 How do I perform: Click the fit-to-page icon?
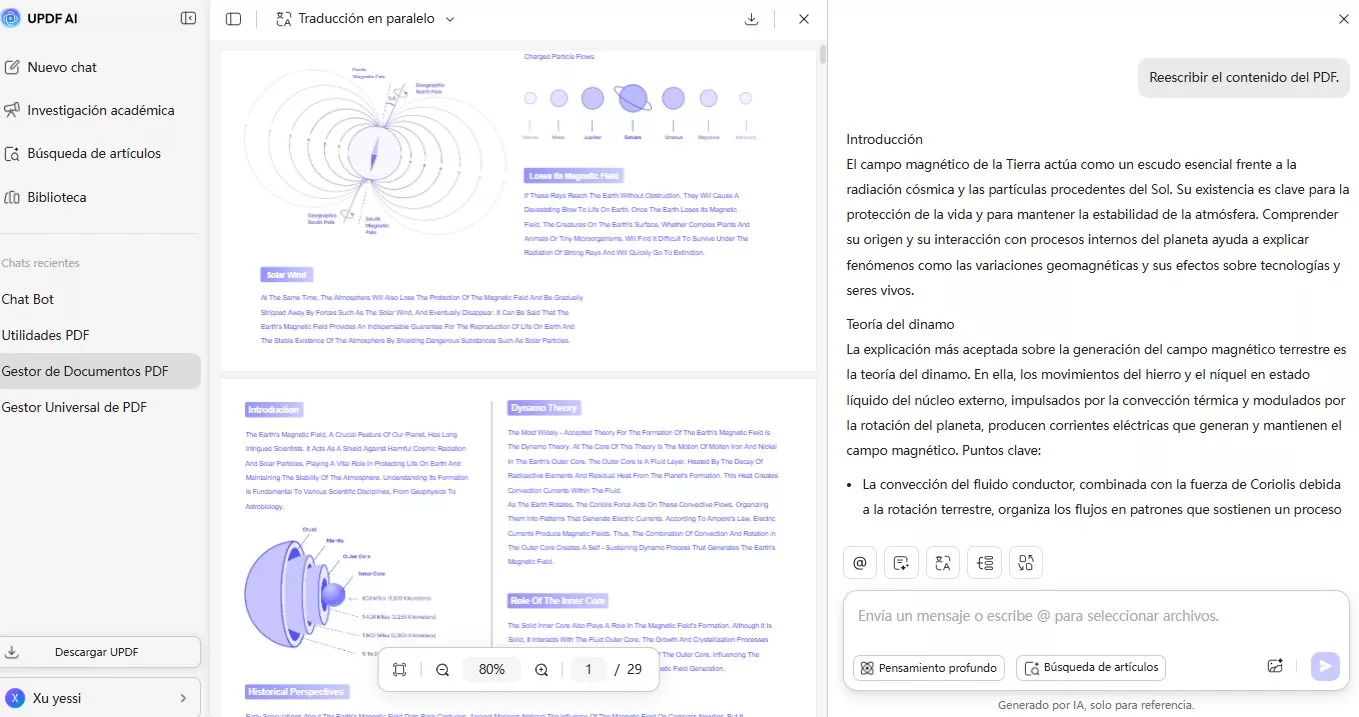point(399,670)
